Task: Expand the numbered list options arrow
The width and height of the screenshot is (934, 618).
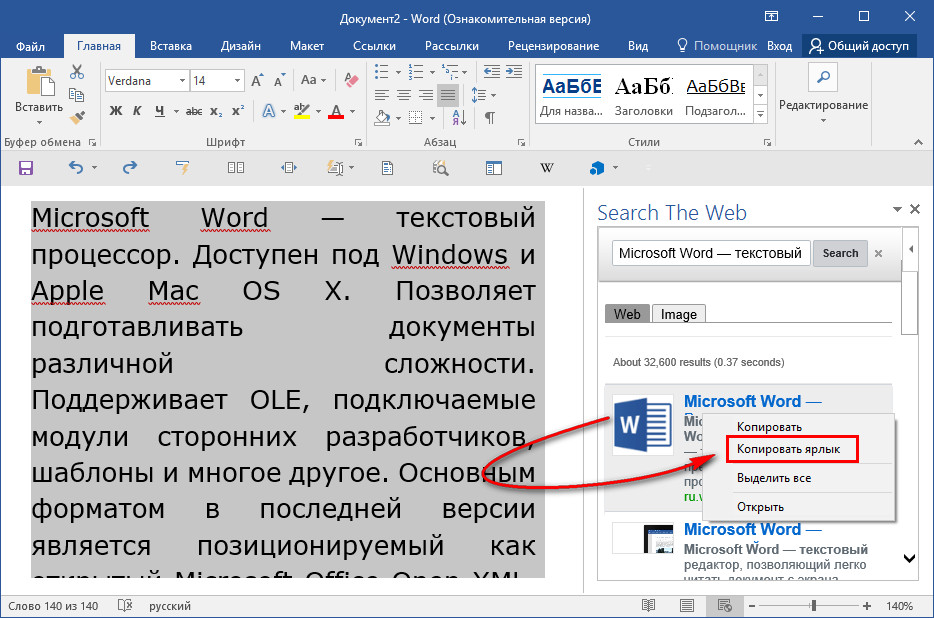Action: [x=432, y=73]
